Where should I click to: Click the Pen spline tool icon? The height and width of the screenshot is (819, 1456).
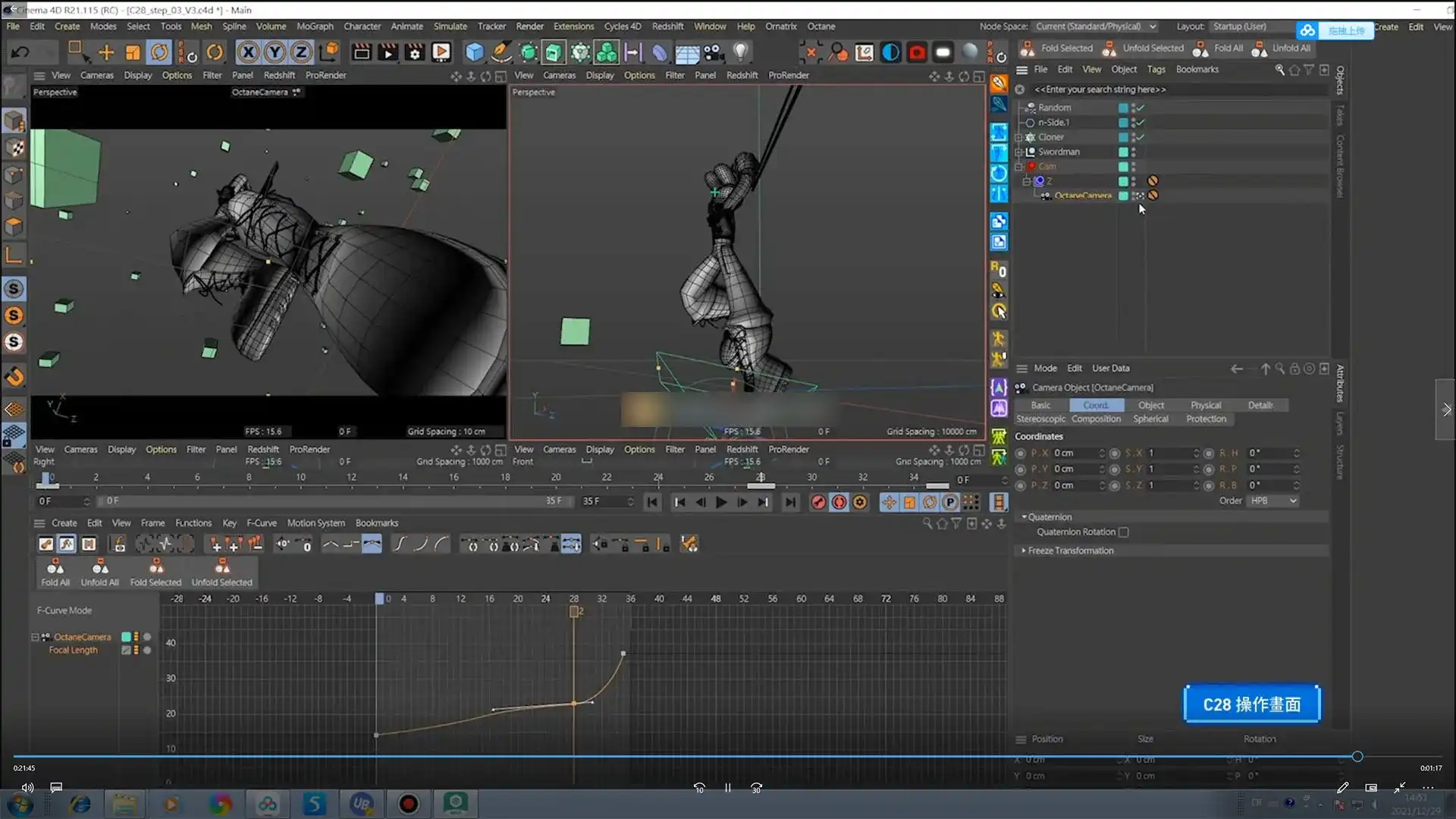tap(500, 52)
